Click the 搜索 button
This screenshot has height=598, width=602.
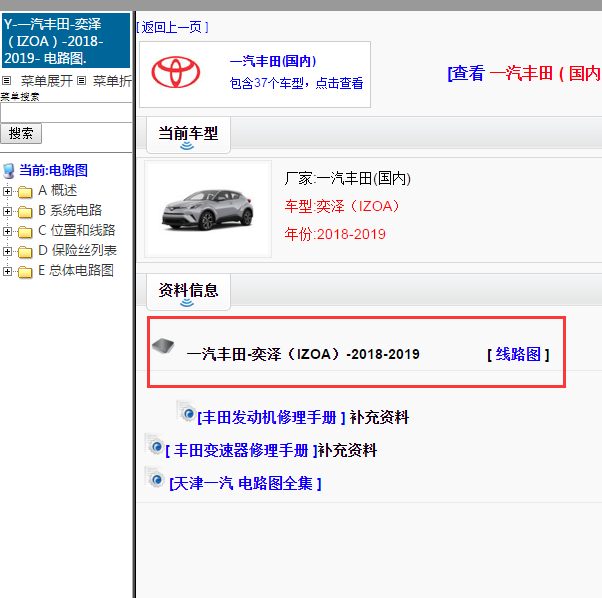click(21, 134)
